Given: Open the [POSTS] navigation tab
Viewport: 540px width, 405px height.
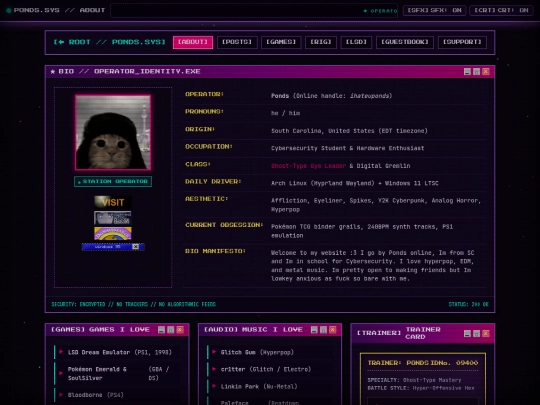Looking at the screenshot, I should 237,42.
